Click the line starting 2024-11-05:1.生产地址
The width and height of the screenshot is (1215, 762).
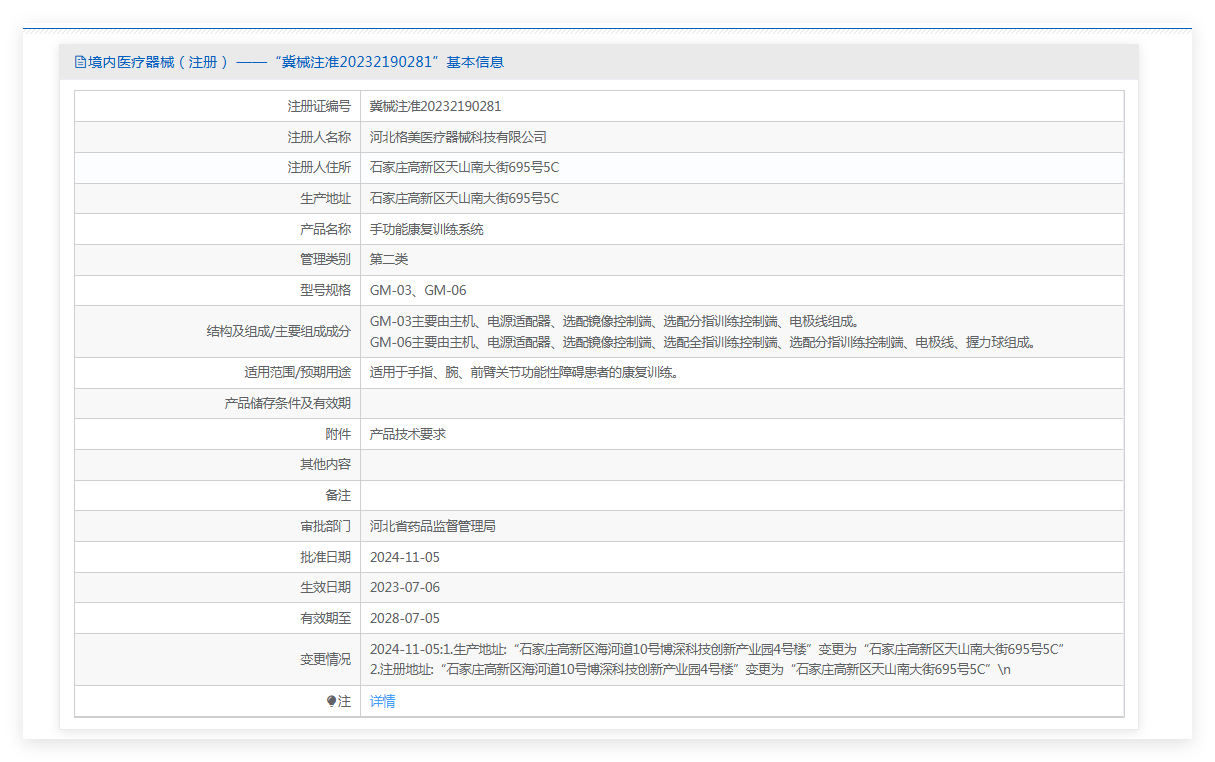coord(718,650)
